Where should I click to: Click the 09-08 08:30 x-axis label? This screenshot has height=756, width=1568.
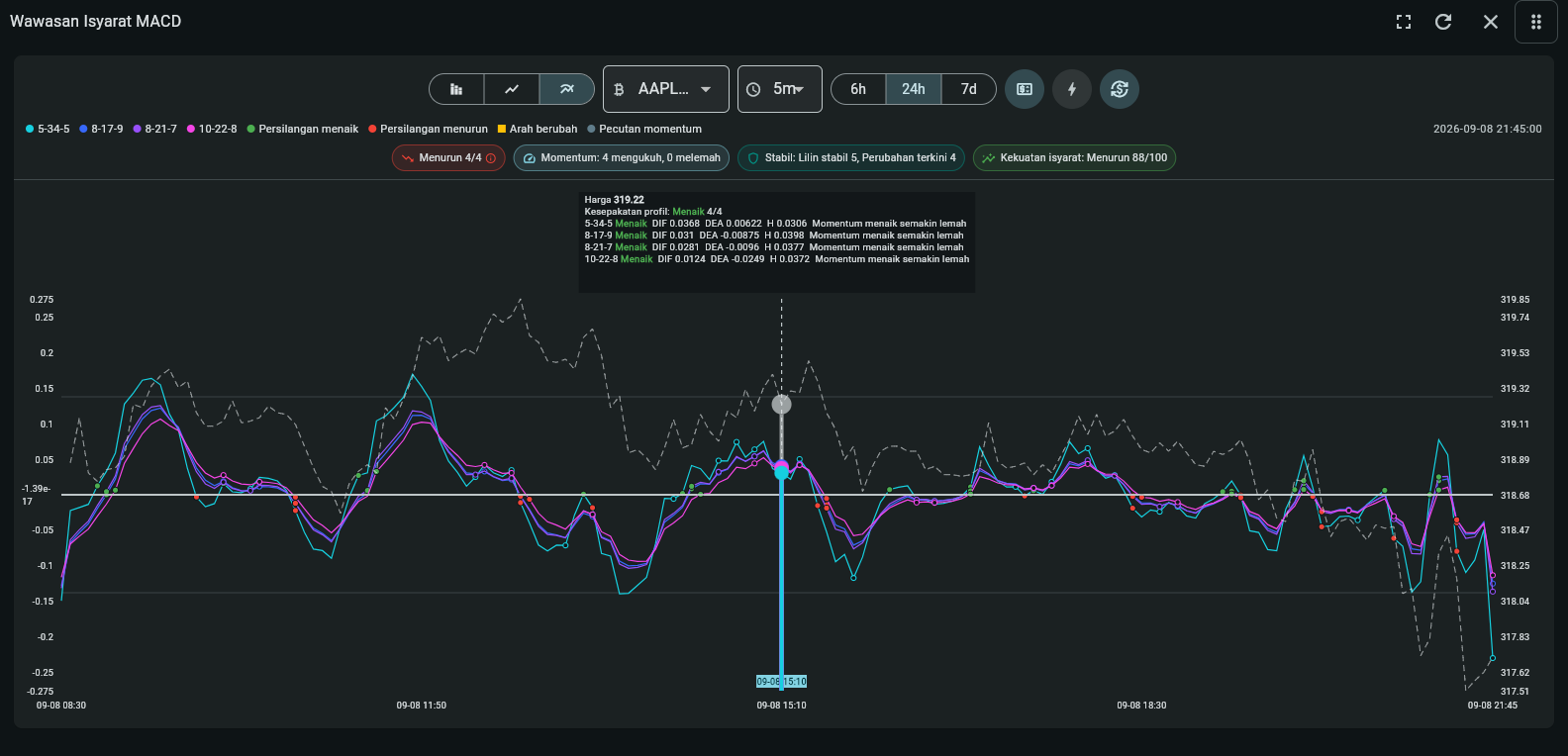[61, 706]
